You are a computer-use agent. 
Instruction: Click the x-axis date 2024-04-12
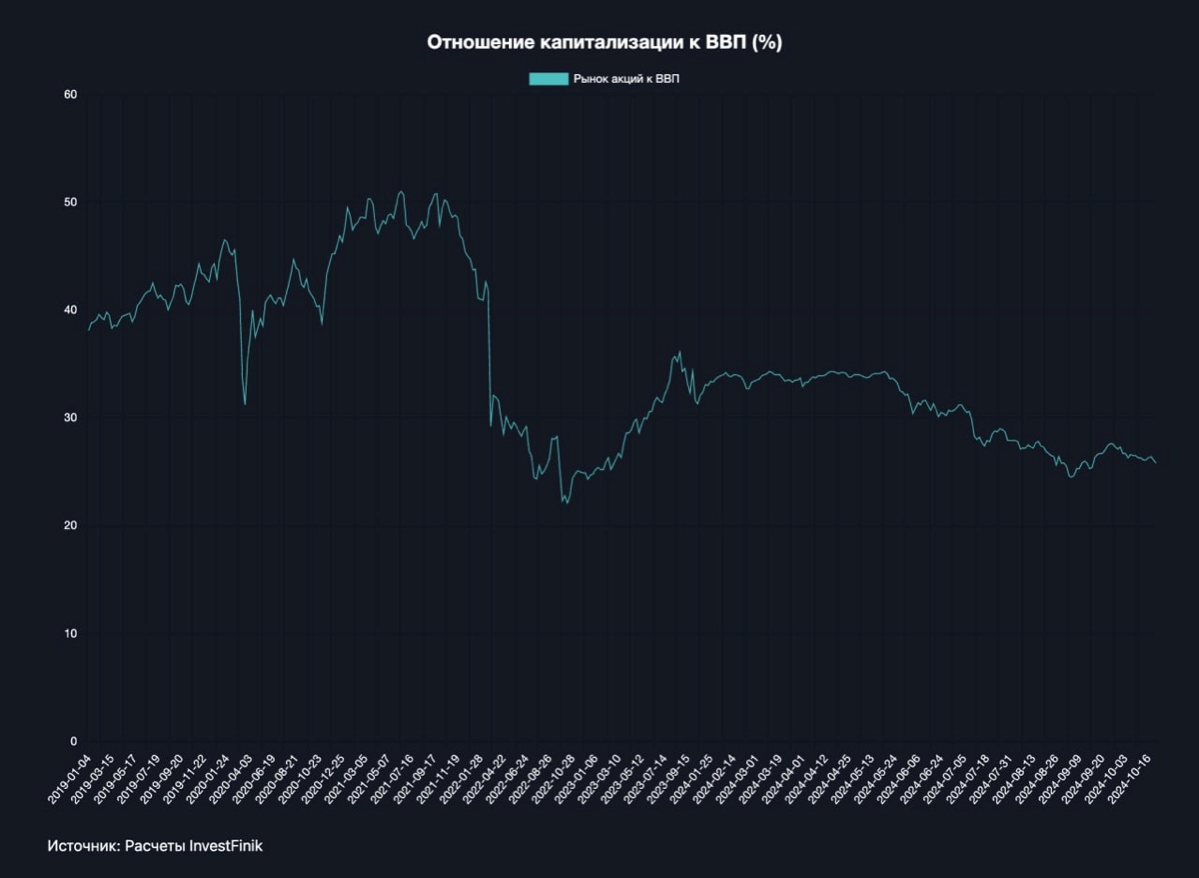(805, 779)
